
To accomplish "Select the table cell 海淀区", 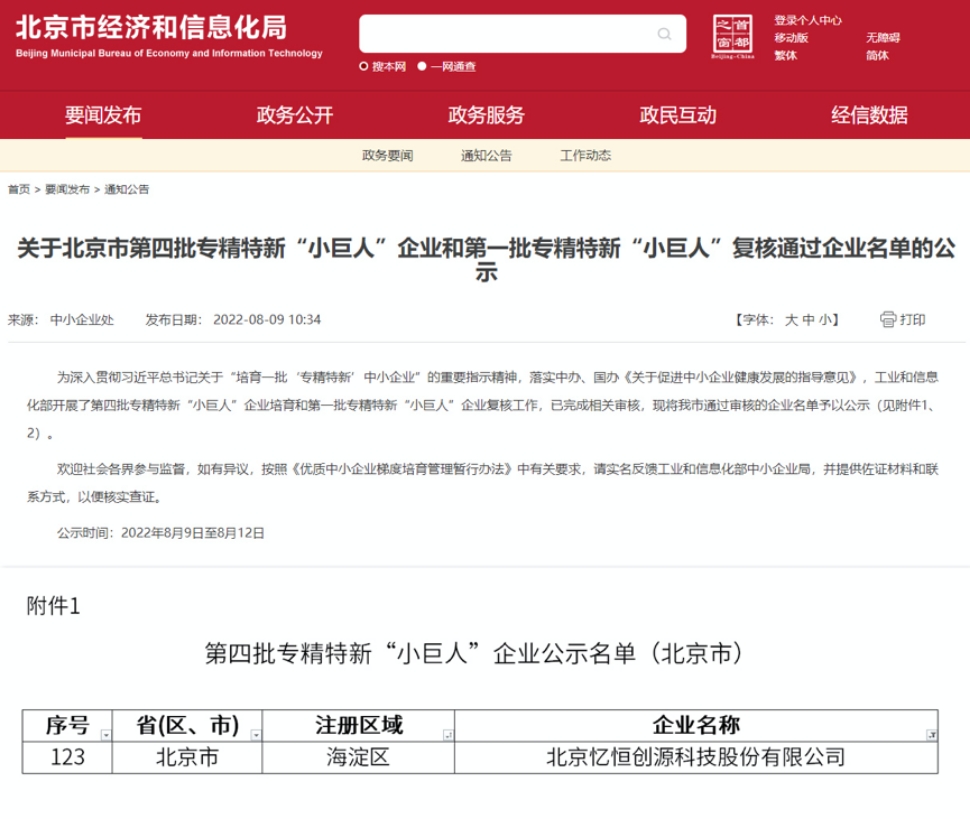I will click(x=358, y=757).
